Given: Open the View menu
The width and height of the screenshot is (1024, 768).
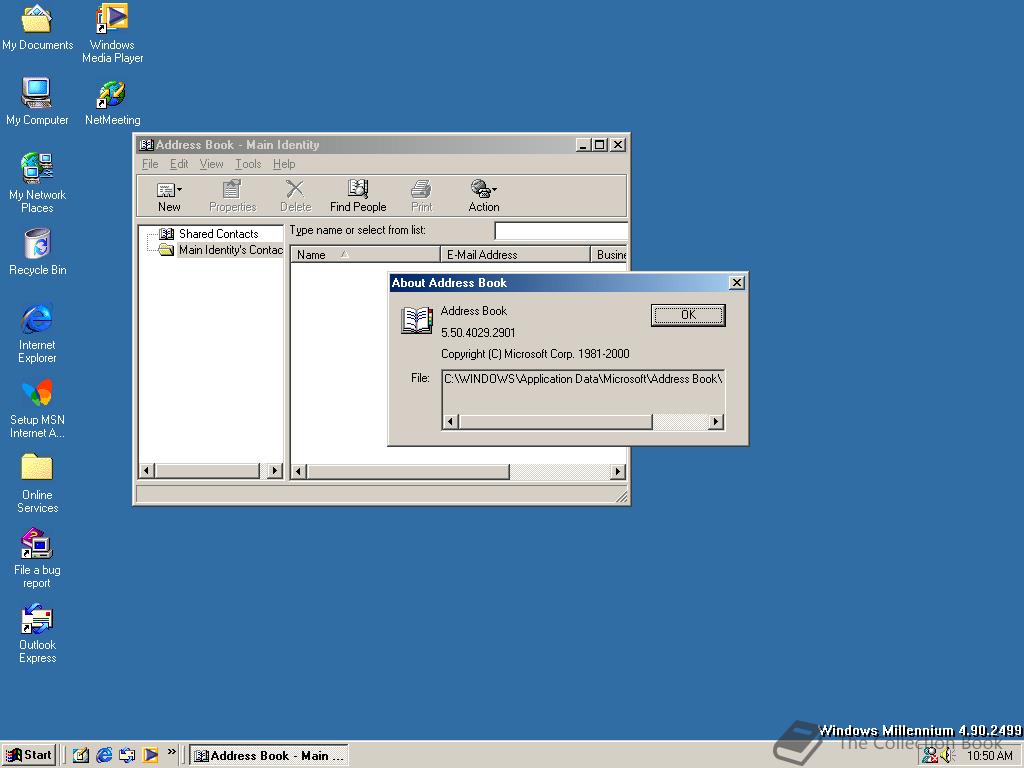Looking at the screenshot, I should 211,164.
